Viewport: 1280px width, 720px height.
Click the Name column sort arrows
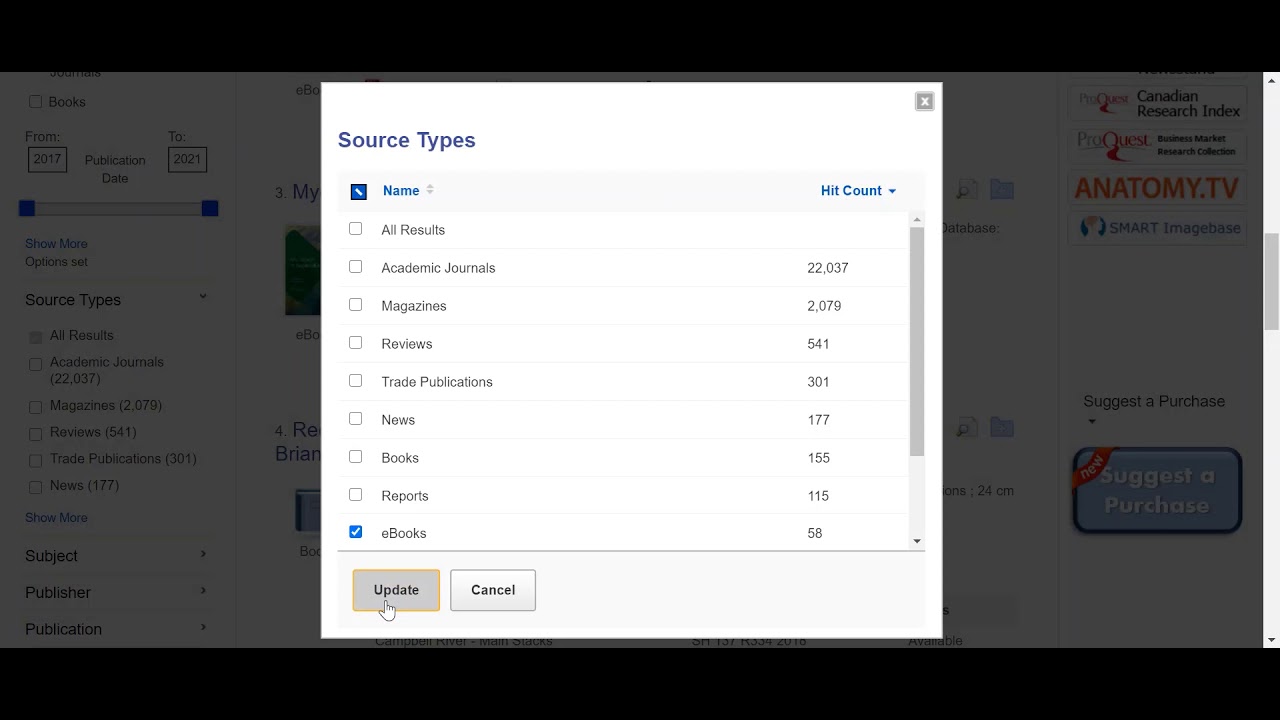point(430,190)
